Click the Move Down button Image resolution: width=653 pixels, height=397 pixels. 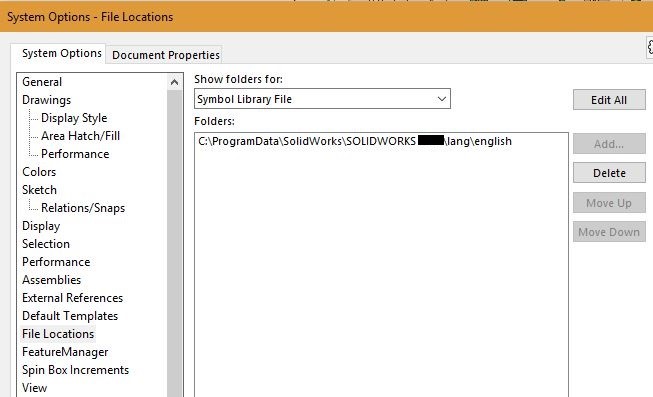click(x=609, y=232)
